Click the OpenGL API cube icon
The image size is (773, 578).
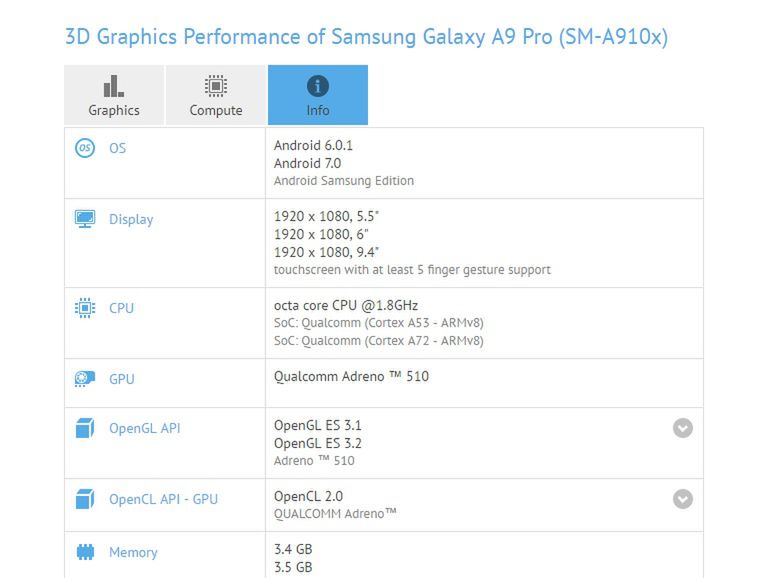coord(85,428)
